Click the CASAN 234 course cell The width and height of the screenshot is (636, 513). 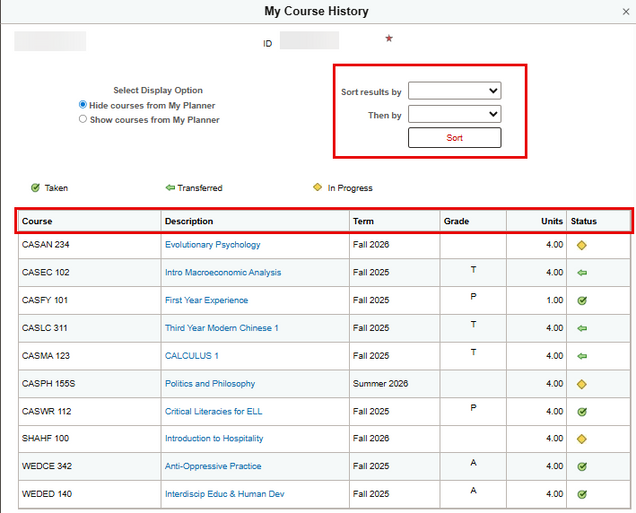[89, 245]
